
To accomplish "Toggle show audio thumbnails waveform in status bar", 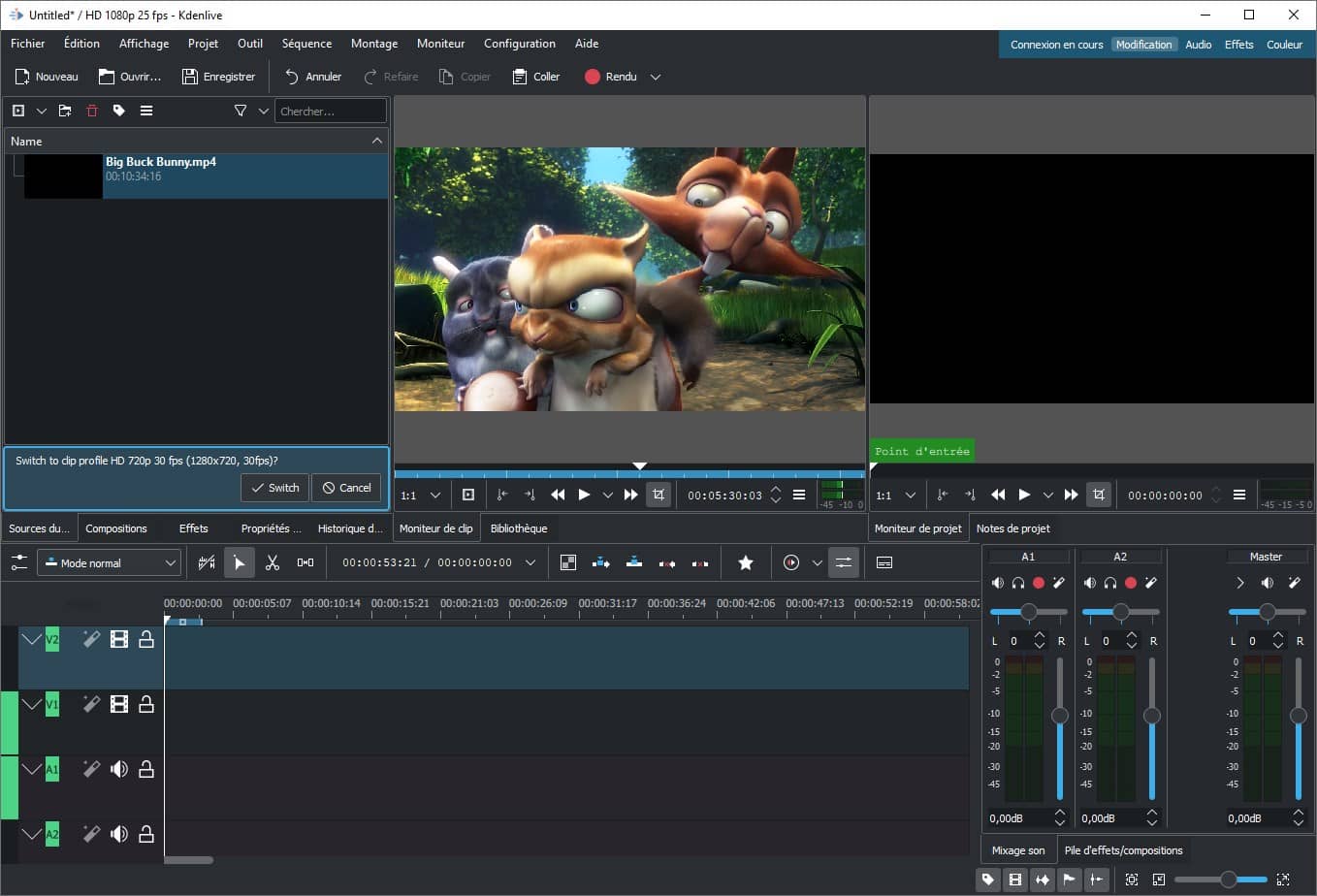I will pos(1043,880).
